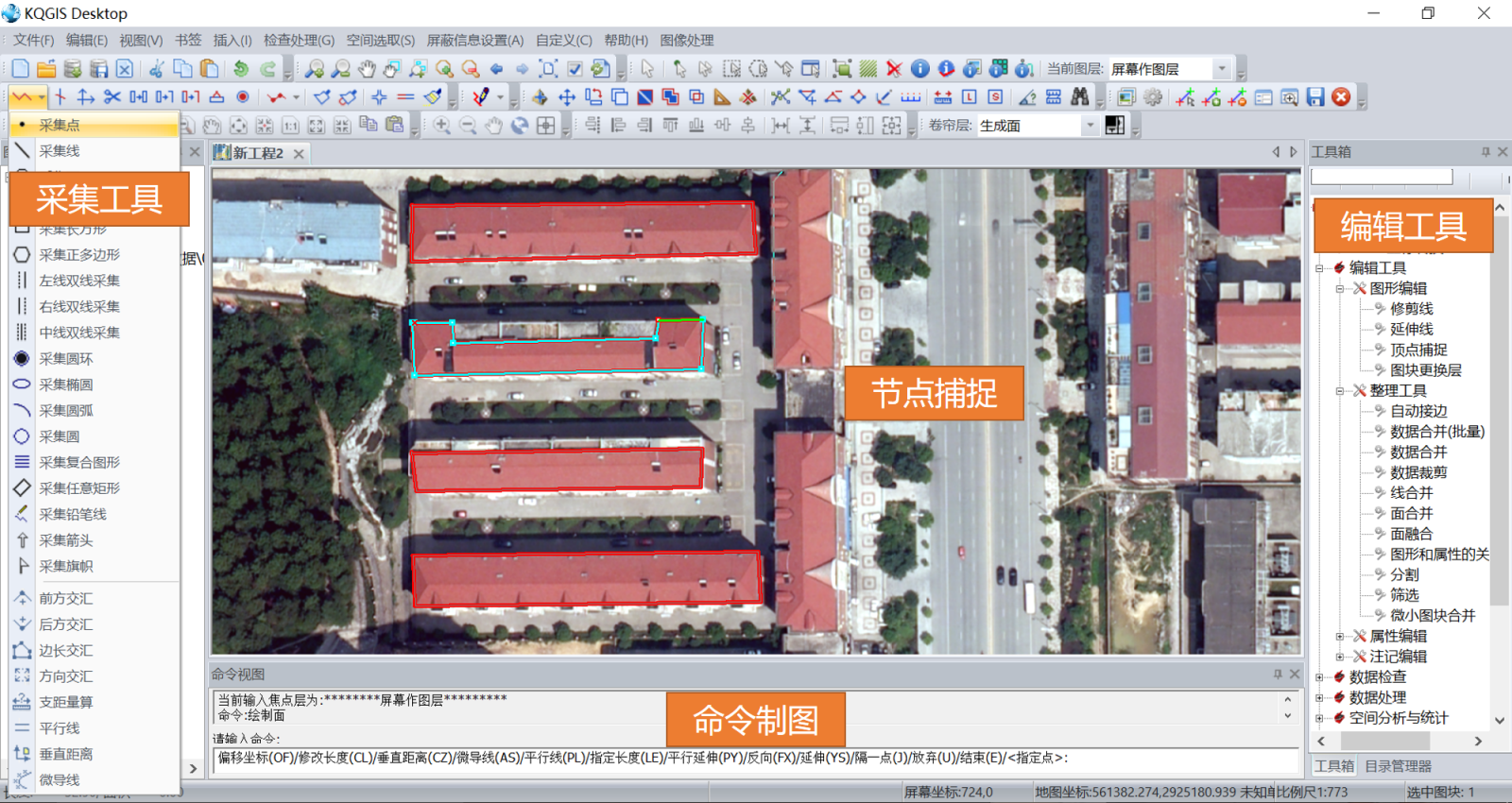This screenshot has height=803, width=1512.
Task: Click the open folder icon in toolbar
Action: pos(46,69)
